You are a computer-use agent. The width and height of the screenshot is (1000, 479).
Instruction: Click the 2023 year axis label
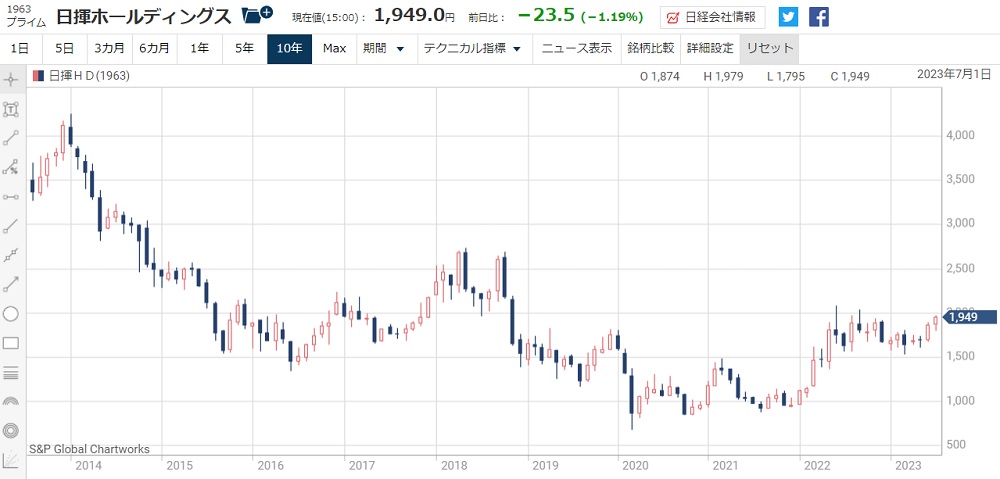point(909,465)
